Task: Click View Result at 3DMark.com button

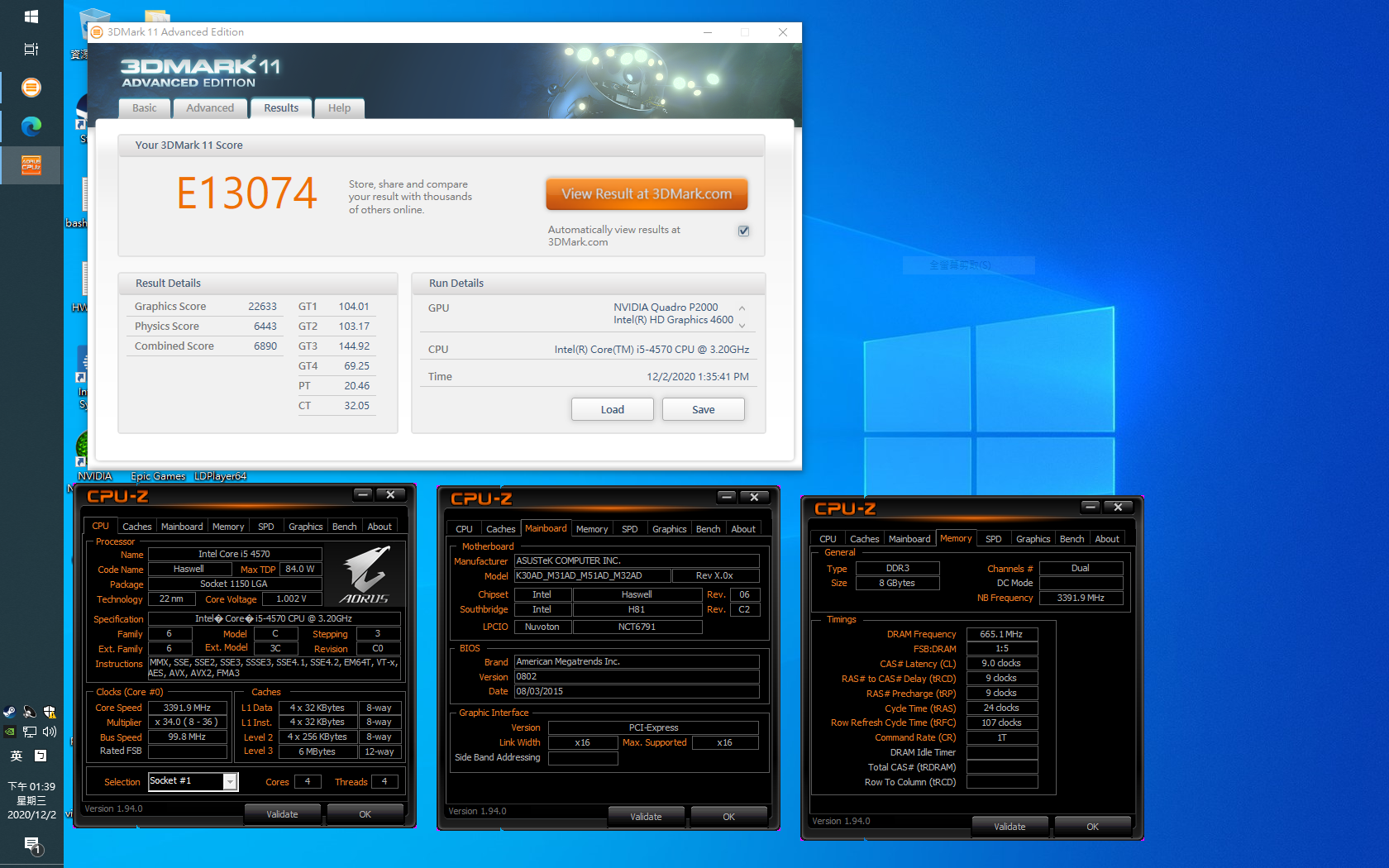Action: (x=647, y=194)
